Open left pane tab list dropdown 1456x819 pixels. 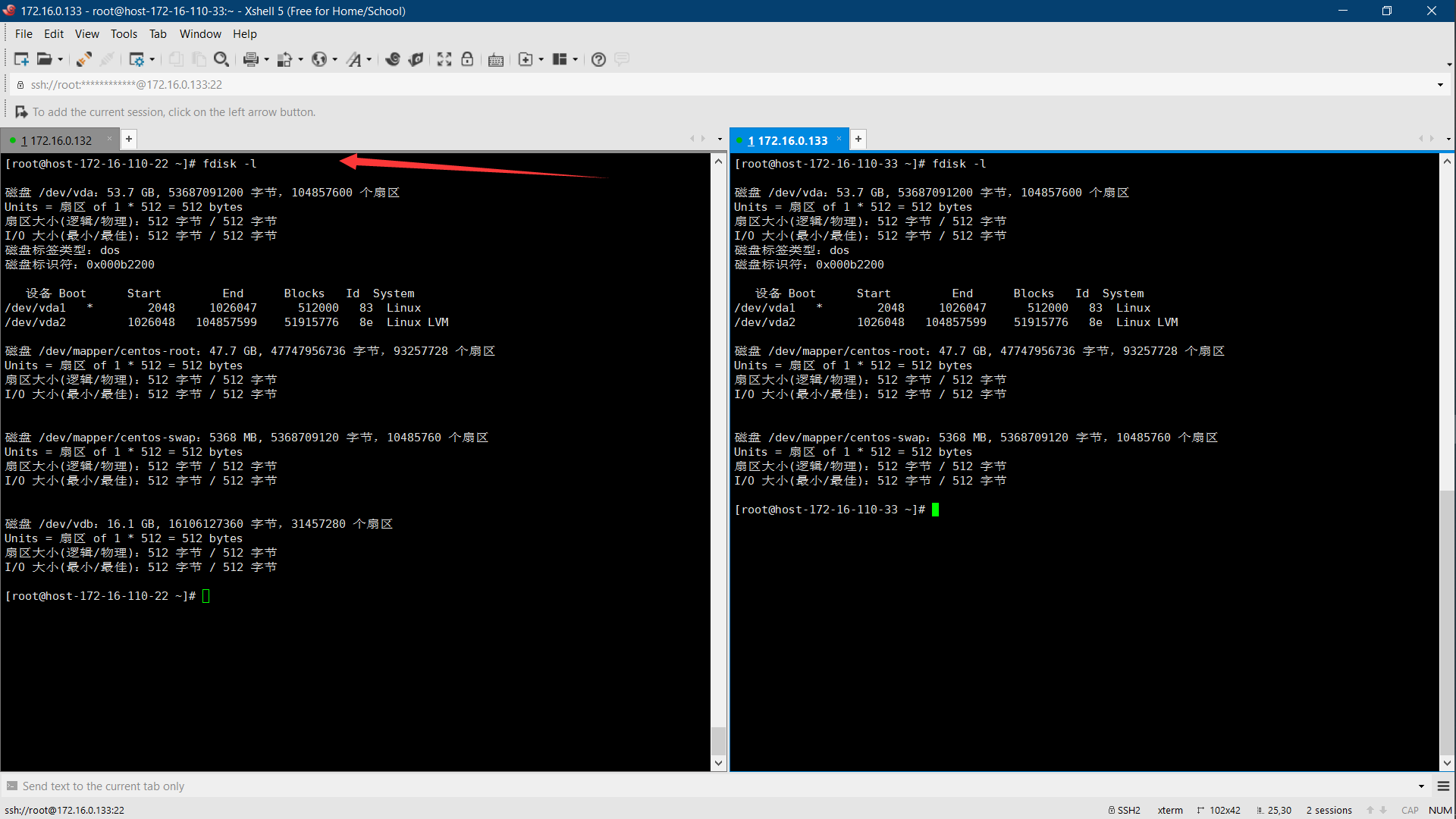point(720,140)
